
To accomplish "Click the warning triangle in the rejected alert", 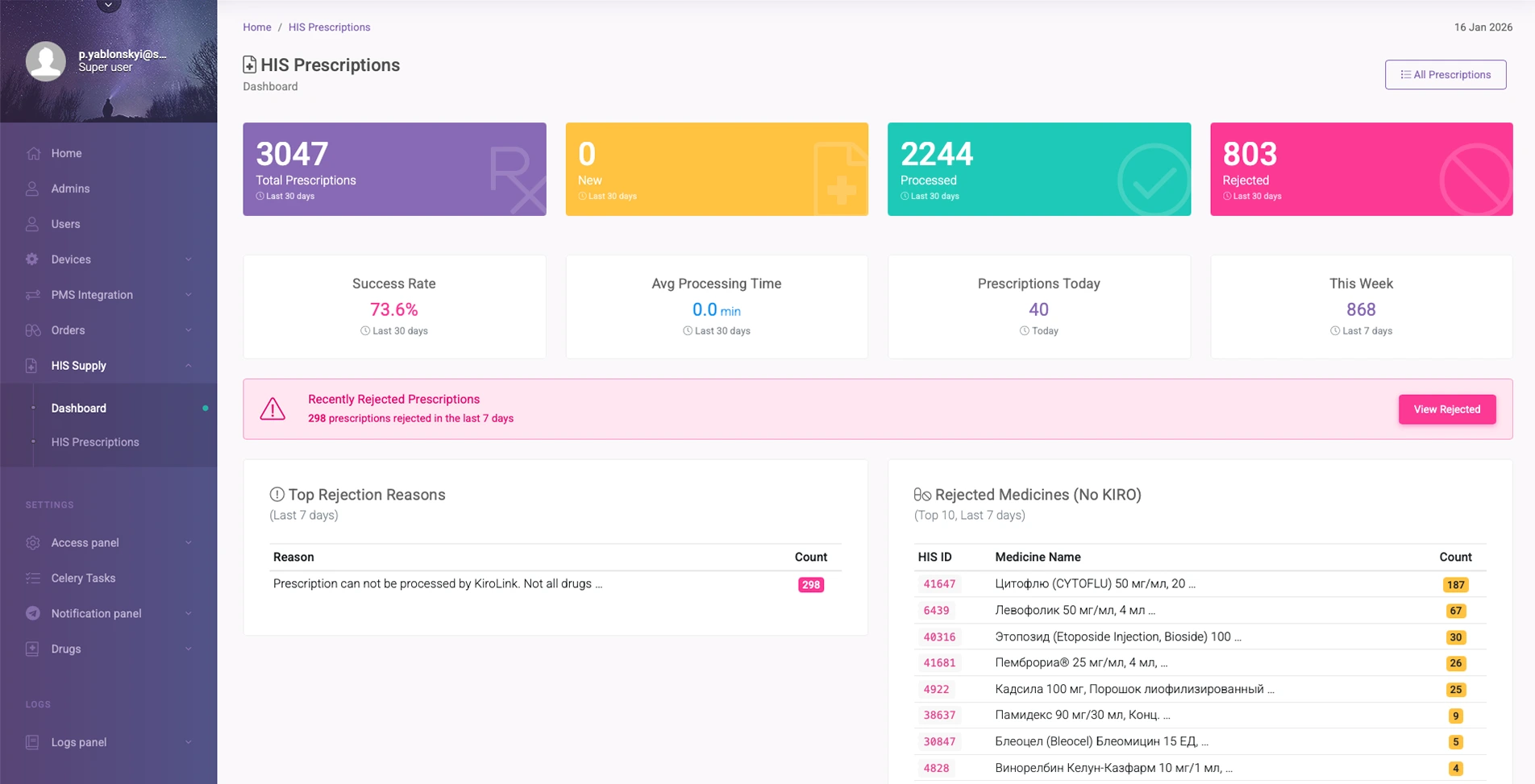I will (272, 409).
